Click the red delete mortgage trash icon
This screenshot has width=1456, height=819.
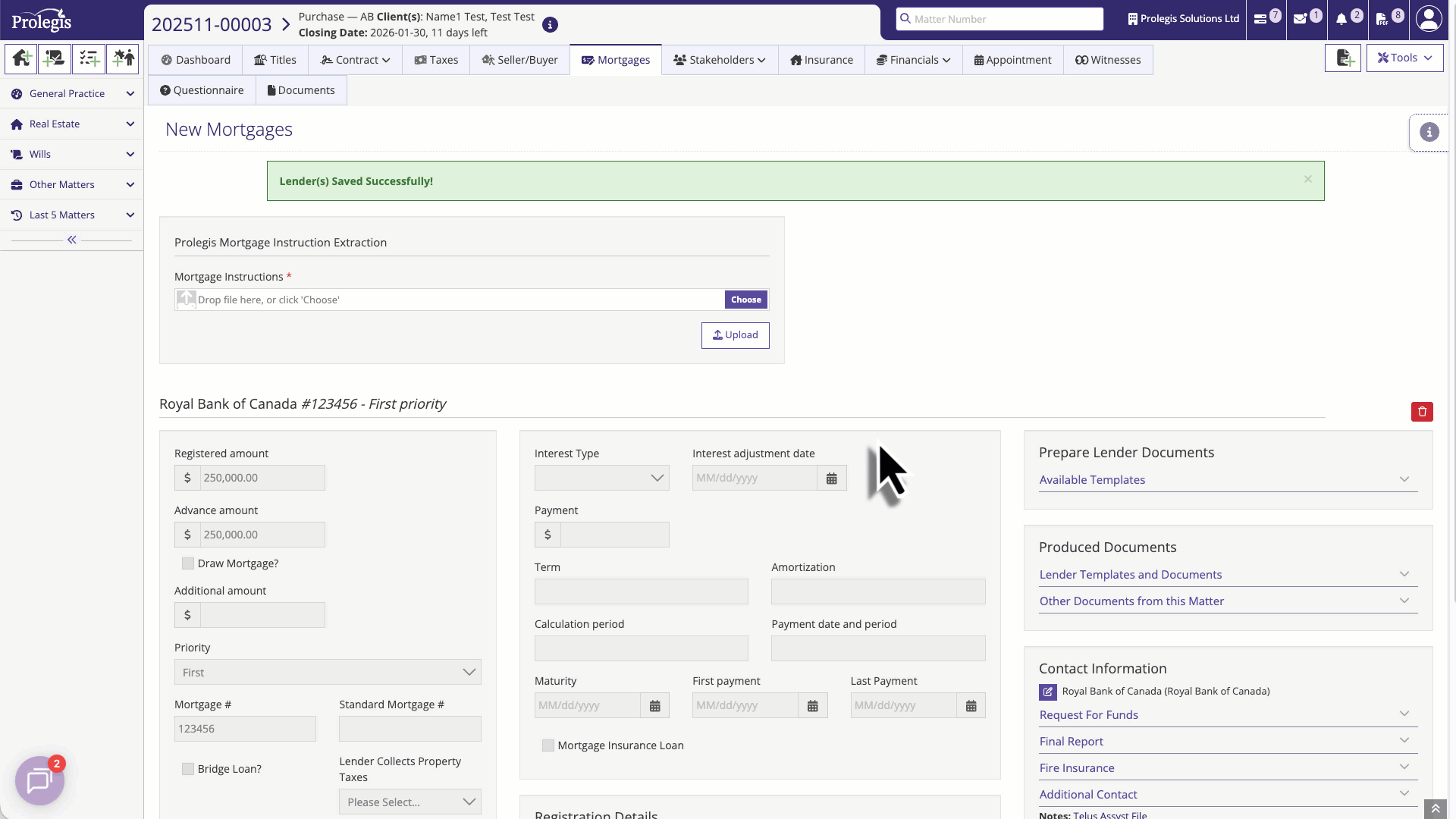pos(1422,412)
